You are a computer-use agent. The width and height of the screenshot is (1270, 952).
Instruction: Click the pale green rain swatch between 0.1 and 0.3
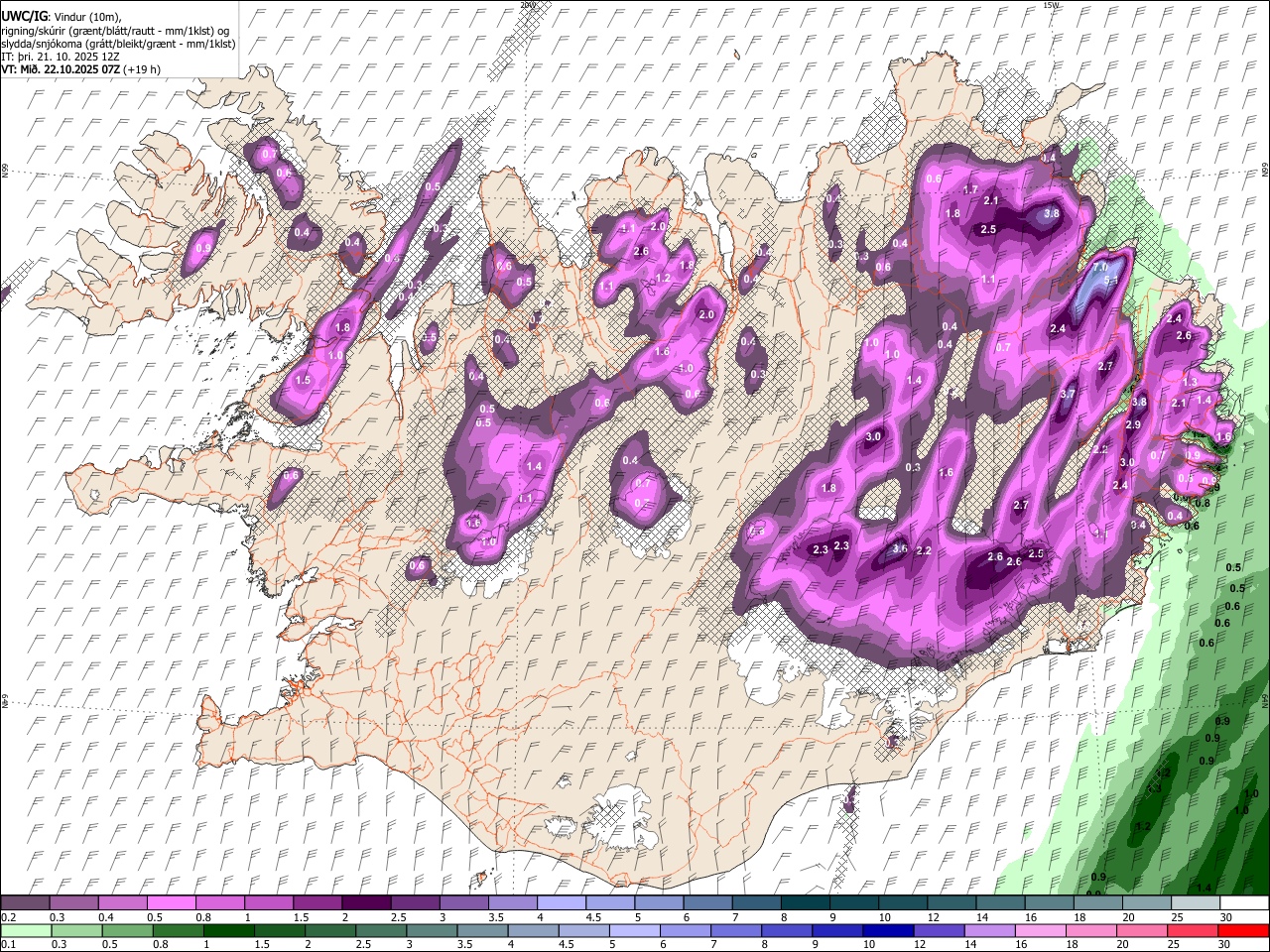point(26,930)
